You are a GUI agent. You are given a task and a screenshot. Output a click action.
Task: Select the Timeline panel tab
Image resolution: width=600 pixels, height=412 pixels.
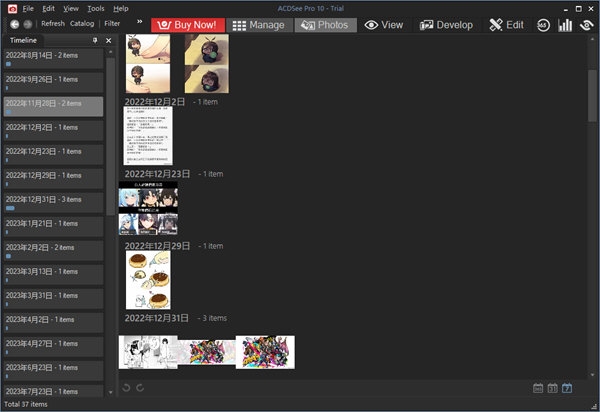(x=23, y=40)
